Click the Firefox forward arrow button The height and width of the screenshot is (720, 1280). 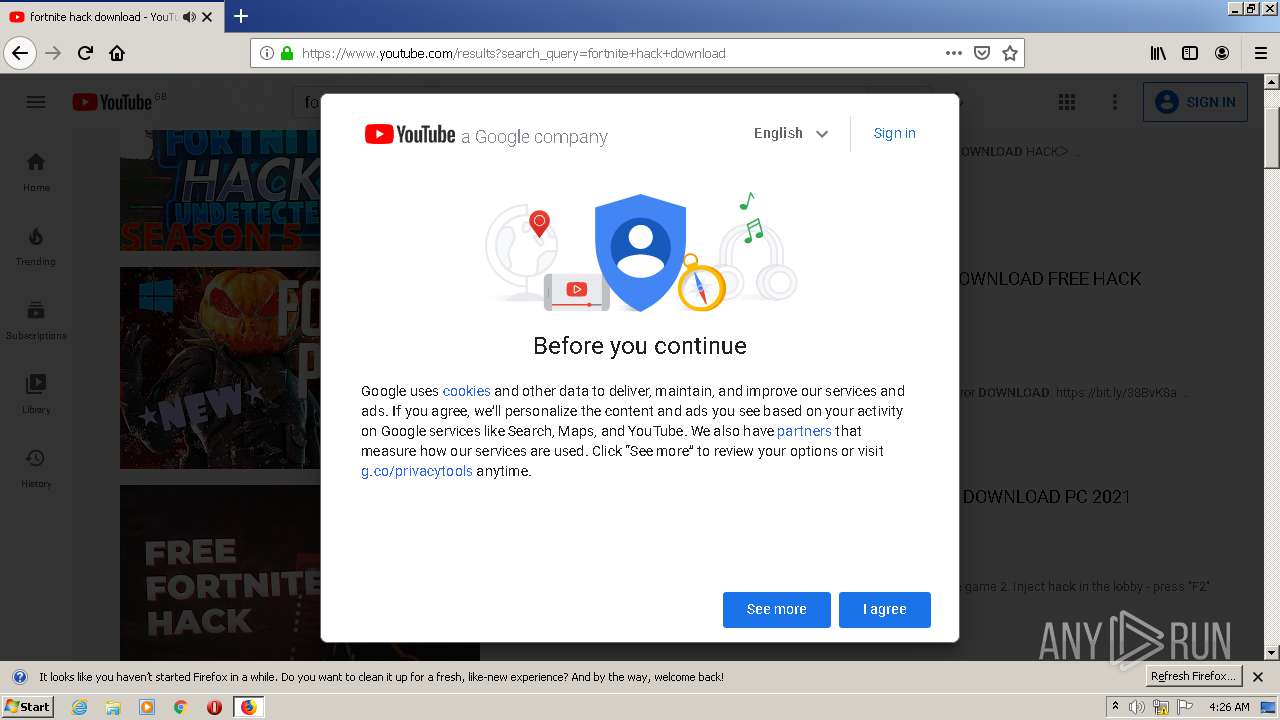click(54, 53)
